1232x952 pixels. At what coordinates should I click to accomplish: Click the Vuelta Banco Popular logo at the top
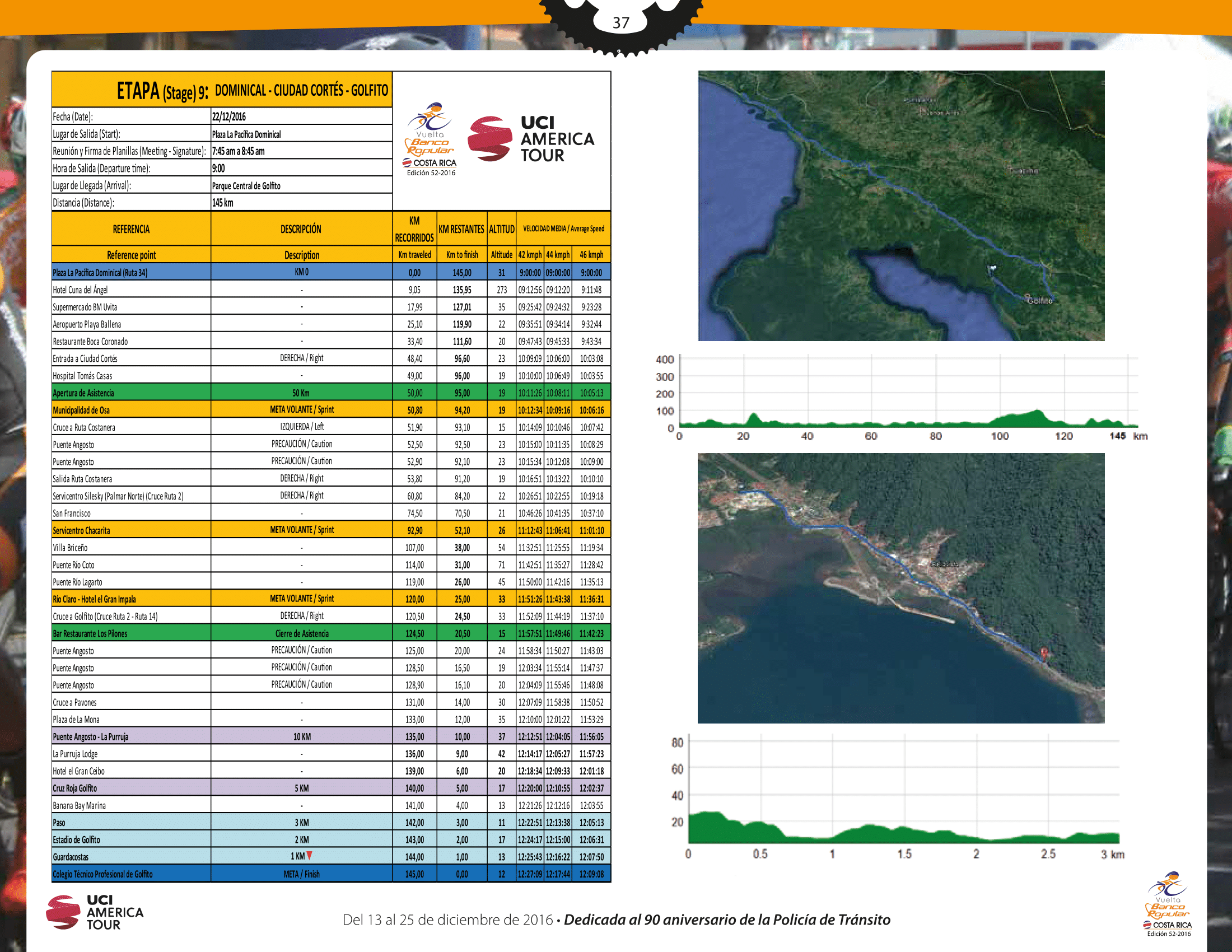point(431,139)
